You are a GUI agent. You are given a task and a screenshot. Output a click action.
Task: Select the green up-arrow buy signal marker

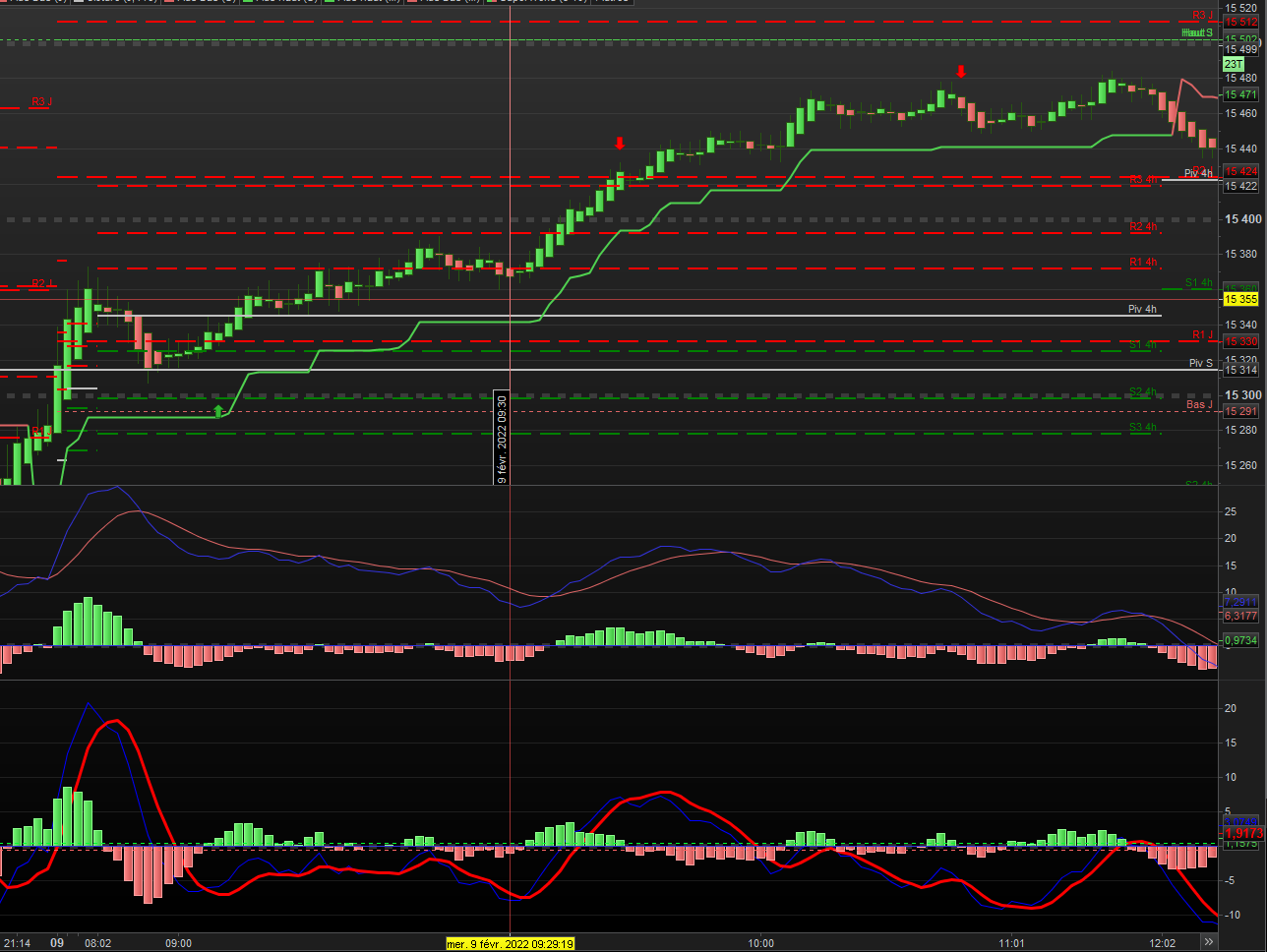tap(218, 410)
